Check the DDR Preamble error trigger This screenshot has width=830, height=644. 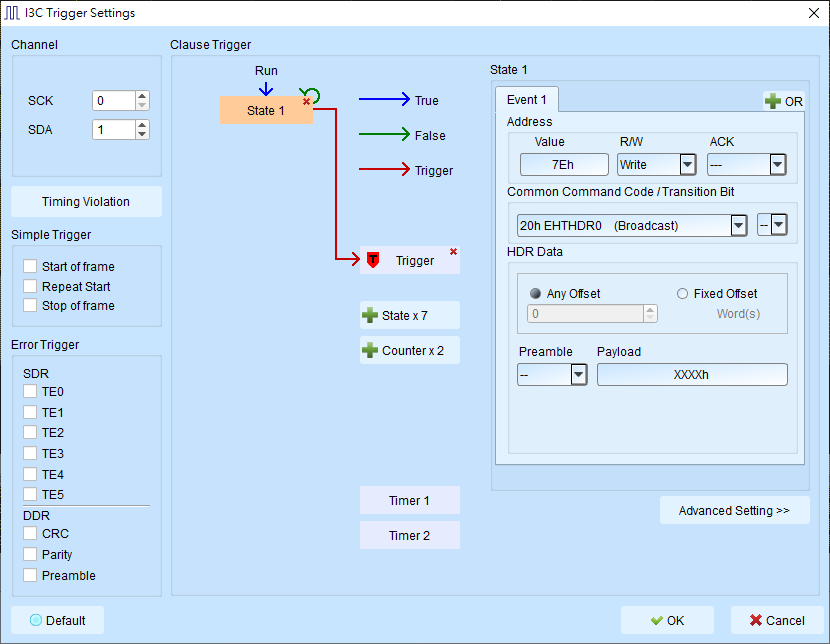30,575
